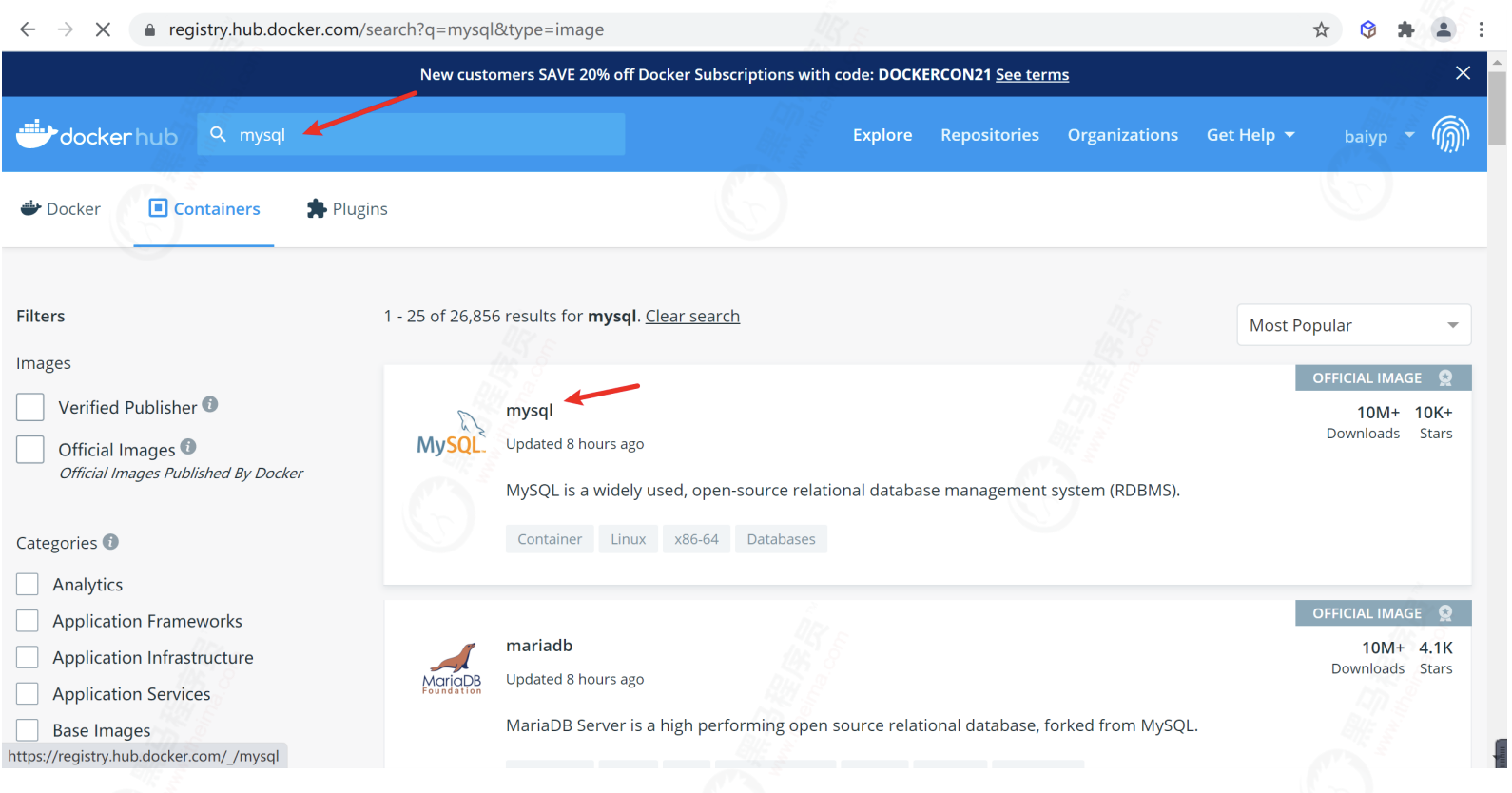The width and height of the screenshot is (1512, 793).
Task: Open the cube-shaped browser extension icon
Action: (x=1367, y=29)
